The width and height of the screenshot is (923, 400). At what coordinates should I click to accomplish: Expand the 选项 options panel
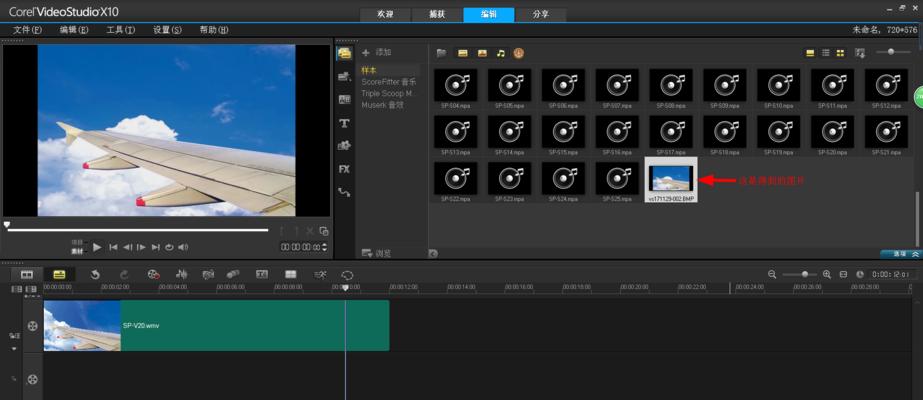pos(900,254)
